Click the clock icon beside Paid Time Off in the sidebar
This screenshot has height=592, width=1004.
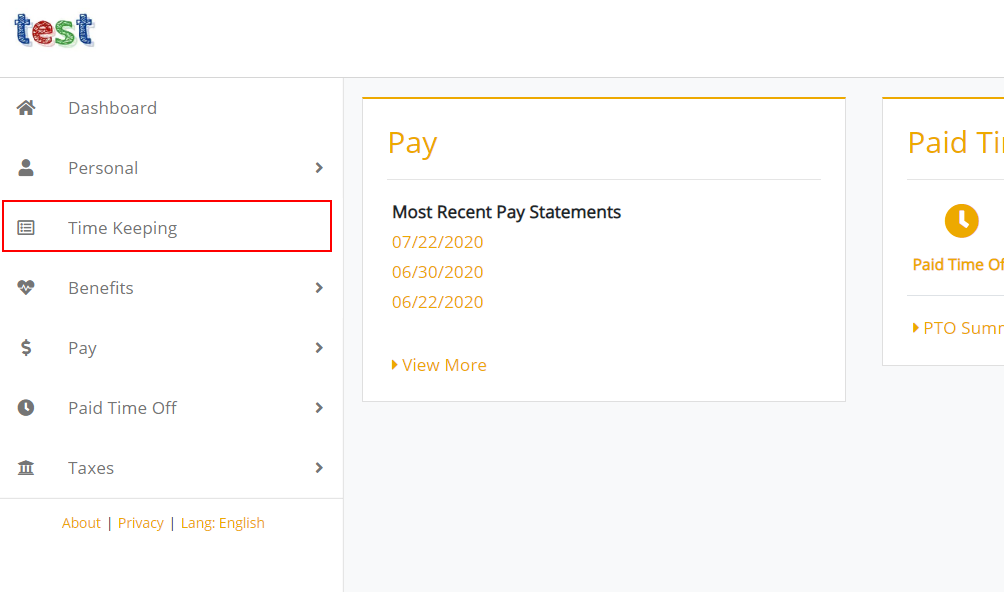click(x=26, y=408)
